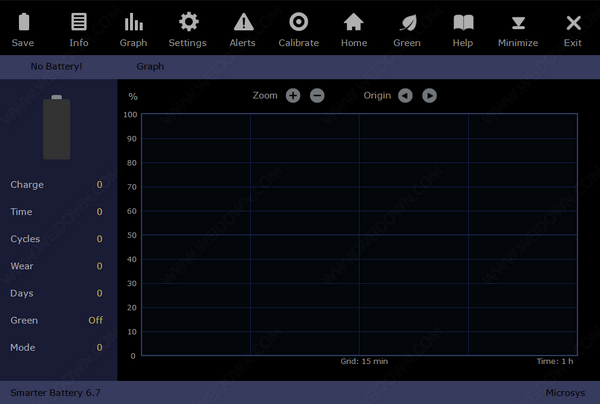This screenshot has width=600, height=404.
Task: Open the Alerts warning triangle icon
Action: coord(243,23)
